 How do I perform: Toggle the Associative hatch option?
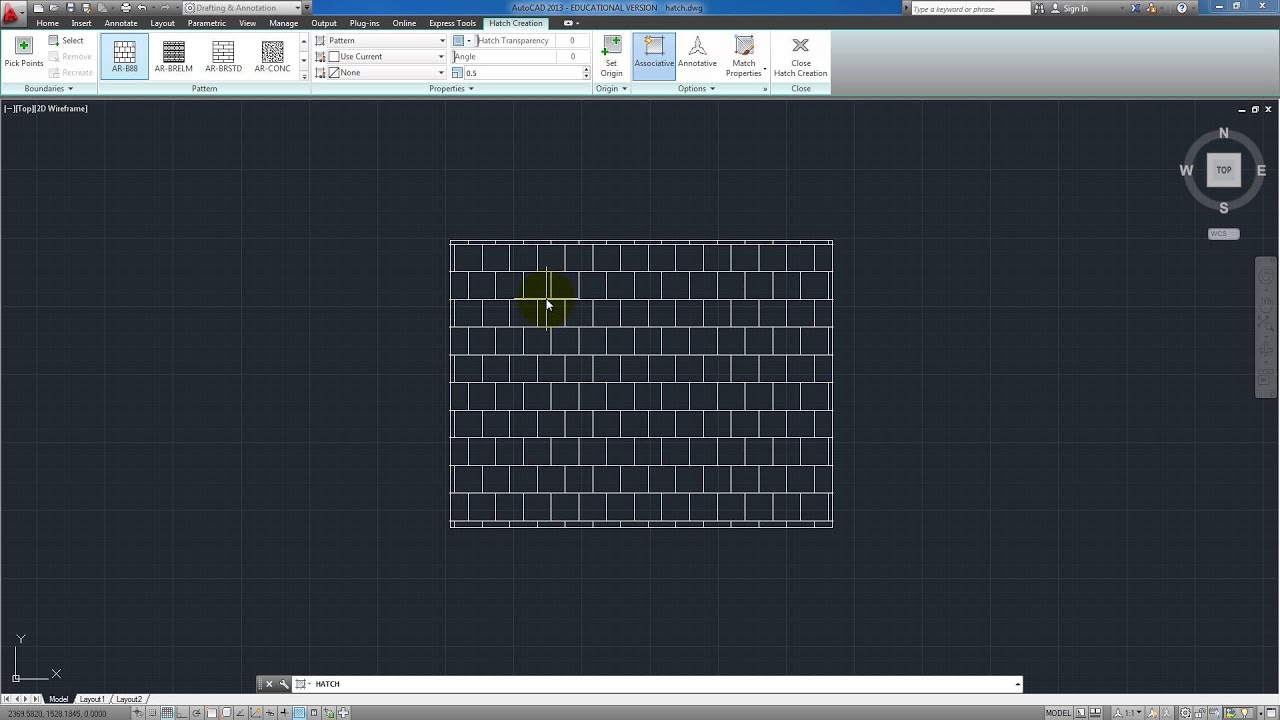(x=654, y=55)
